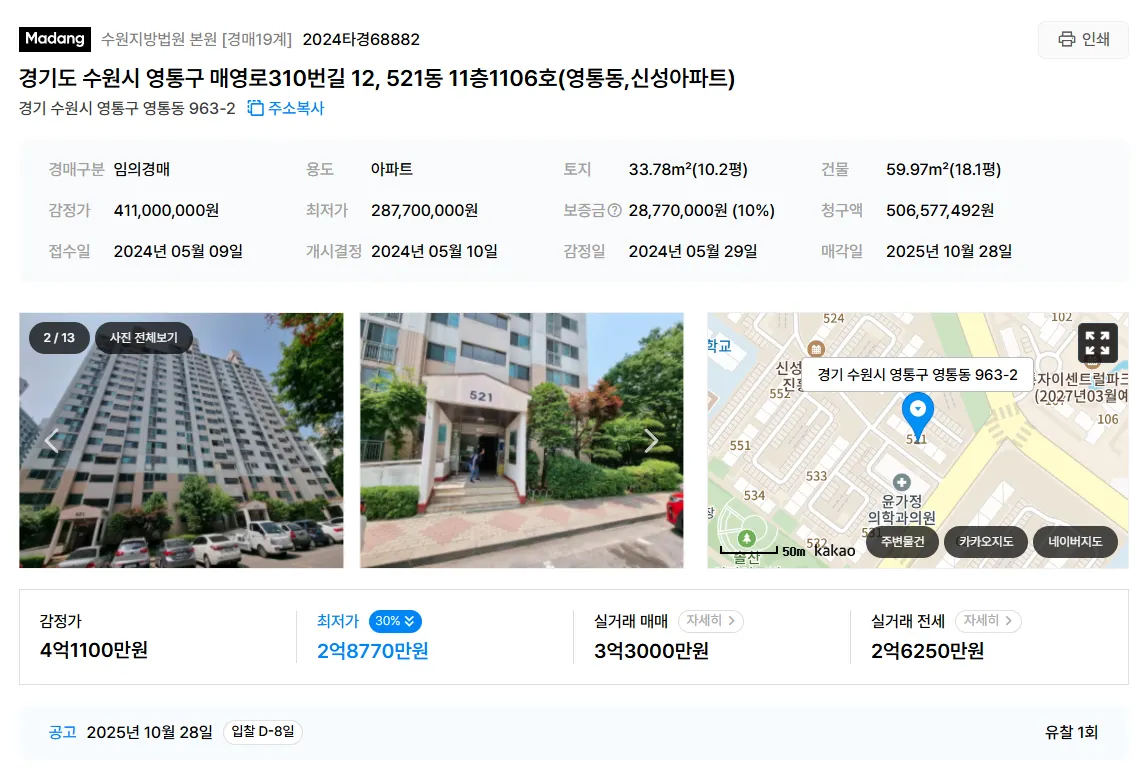The height and width of the screenshot is (771, 1141).
Task: Click the 입찰 D-8일 badge
Action: tap(263, 732)
